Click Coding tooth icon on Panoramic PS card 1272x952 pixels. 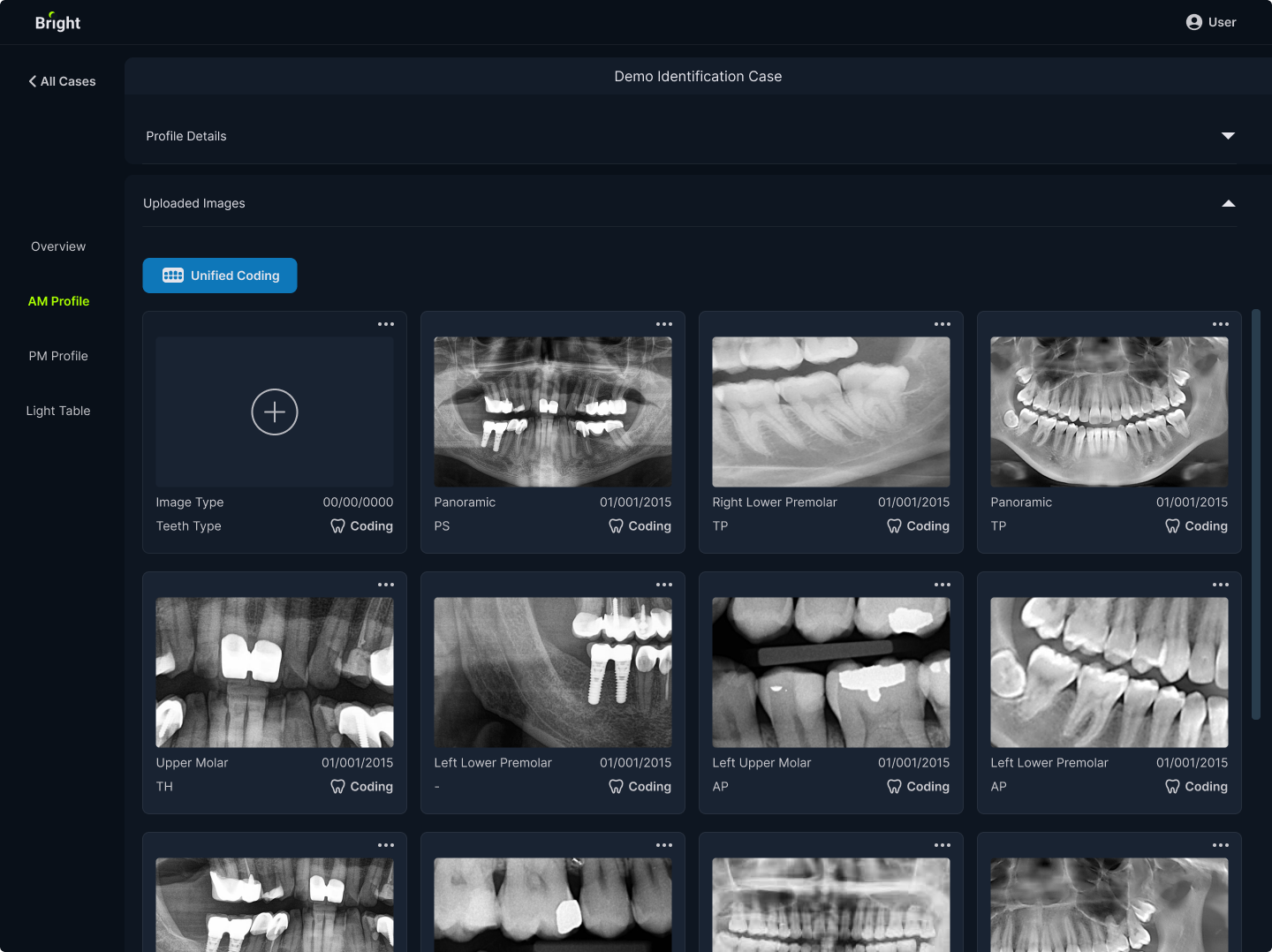point(616,526)
